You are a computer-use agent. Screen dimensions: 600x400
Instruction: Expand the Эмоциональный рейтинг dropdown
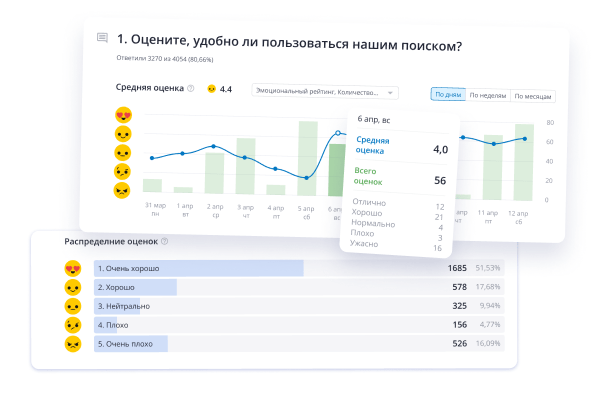pos(325,92)
